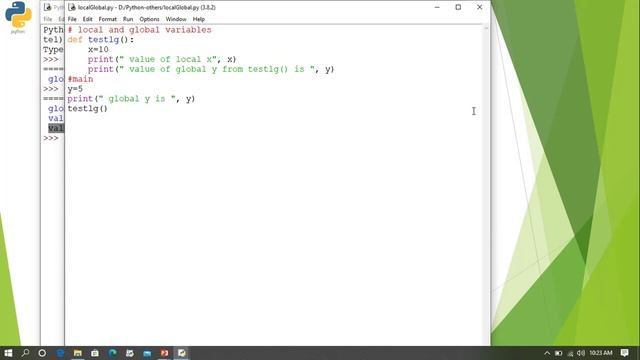Viewport: 640px width, 360px height.
Task: Switch to PowerPoint in the taskbar
Action: tap(164, 353)
